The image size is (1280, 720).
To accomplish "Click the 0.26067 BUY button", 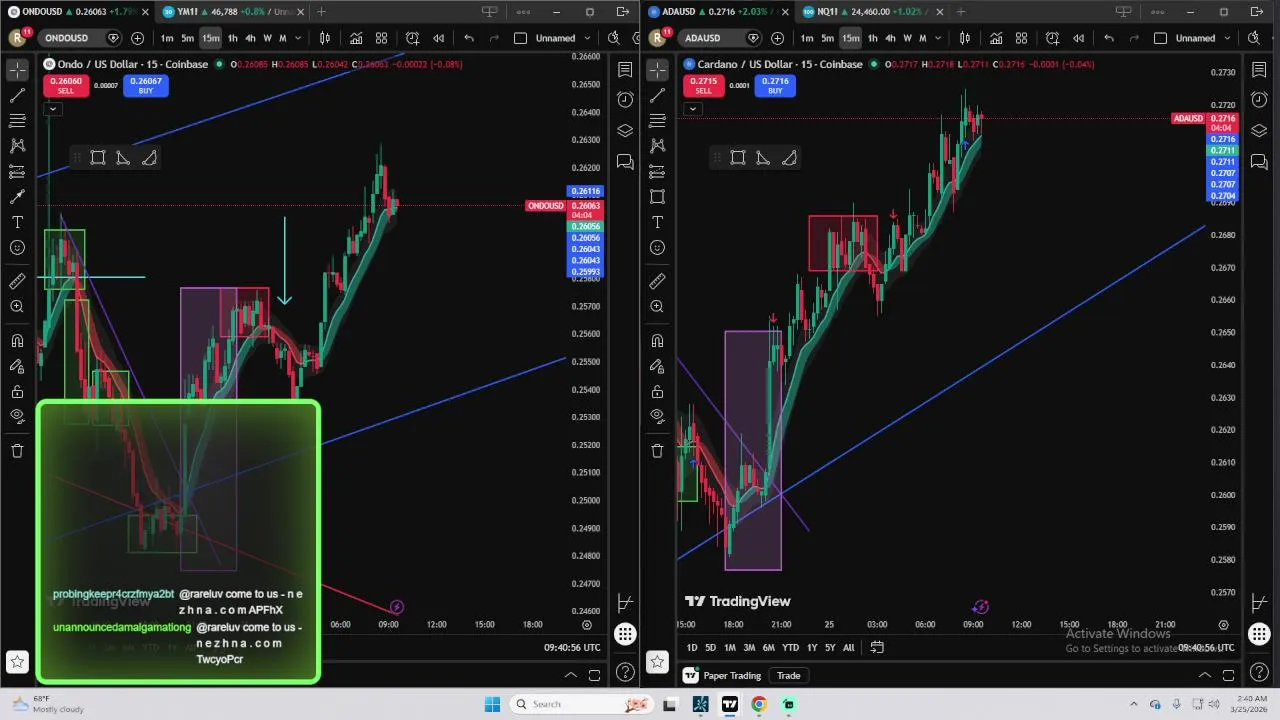I will 145,85.
